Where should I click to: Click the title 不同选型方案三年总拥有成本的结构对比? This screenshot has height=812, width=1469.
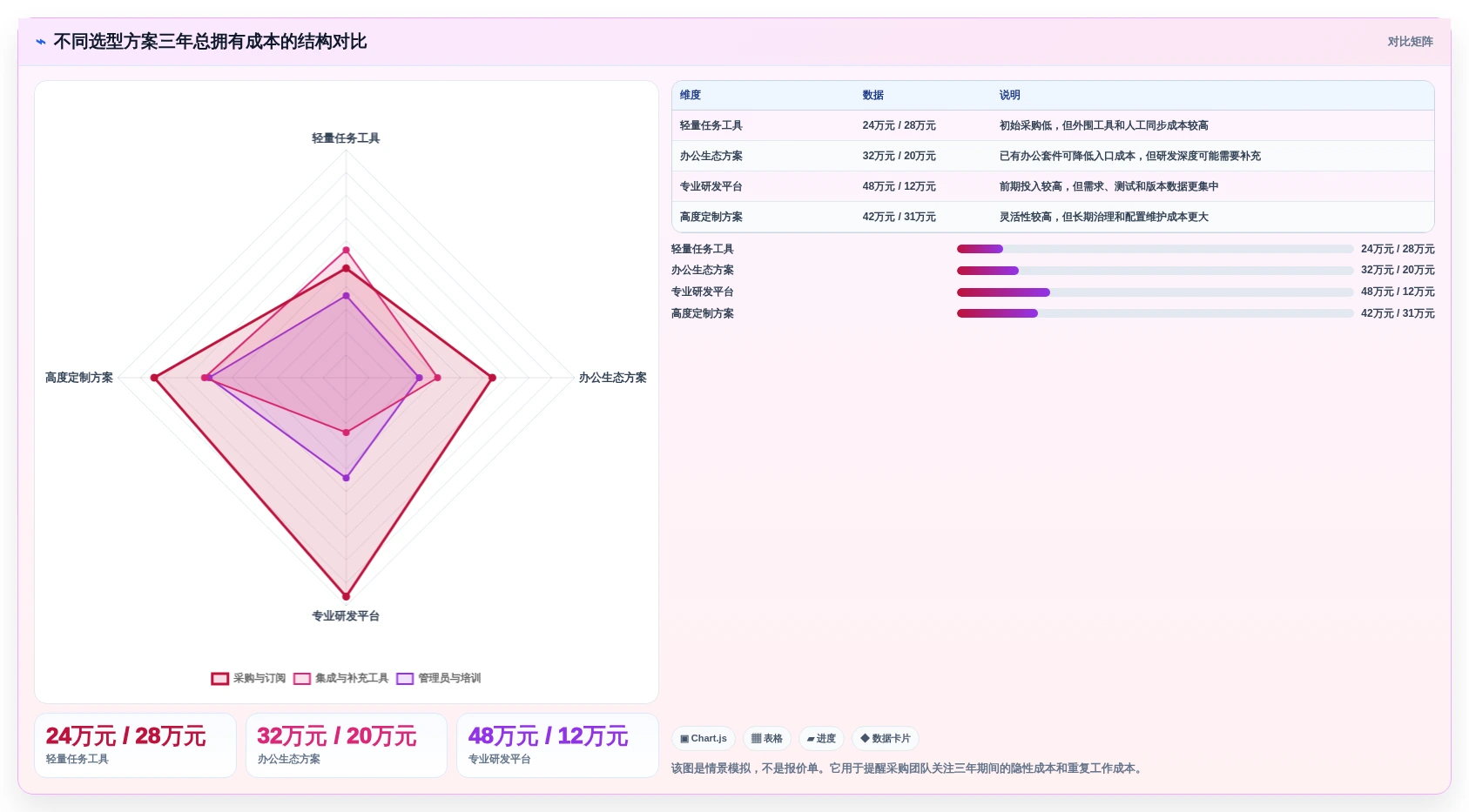(x=210, y=42)
